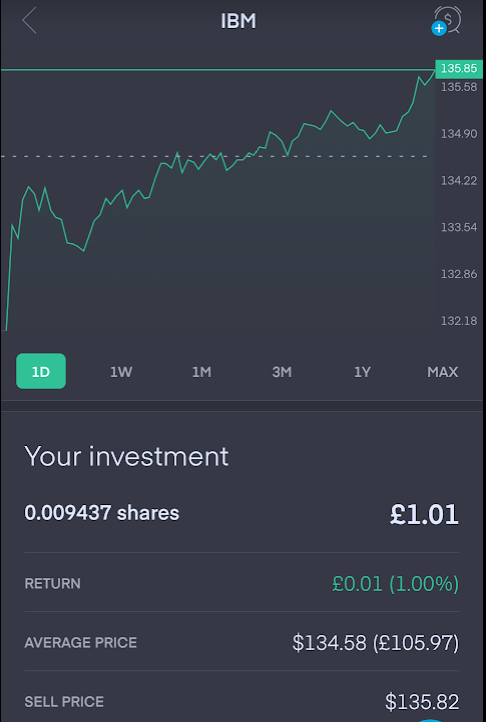Tap the IBM title in header

pos(238,21)
